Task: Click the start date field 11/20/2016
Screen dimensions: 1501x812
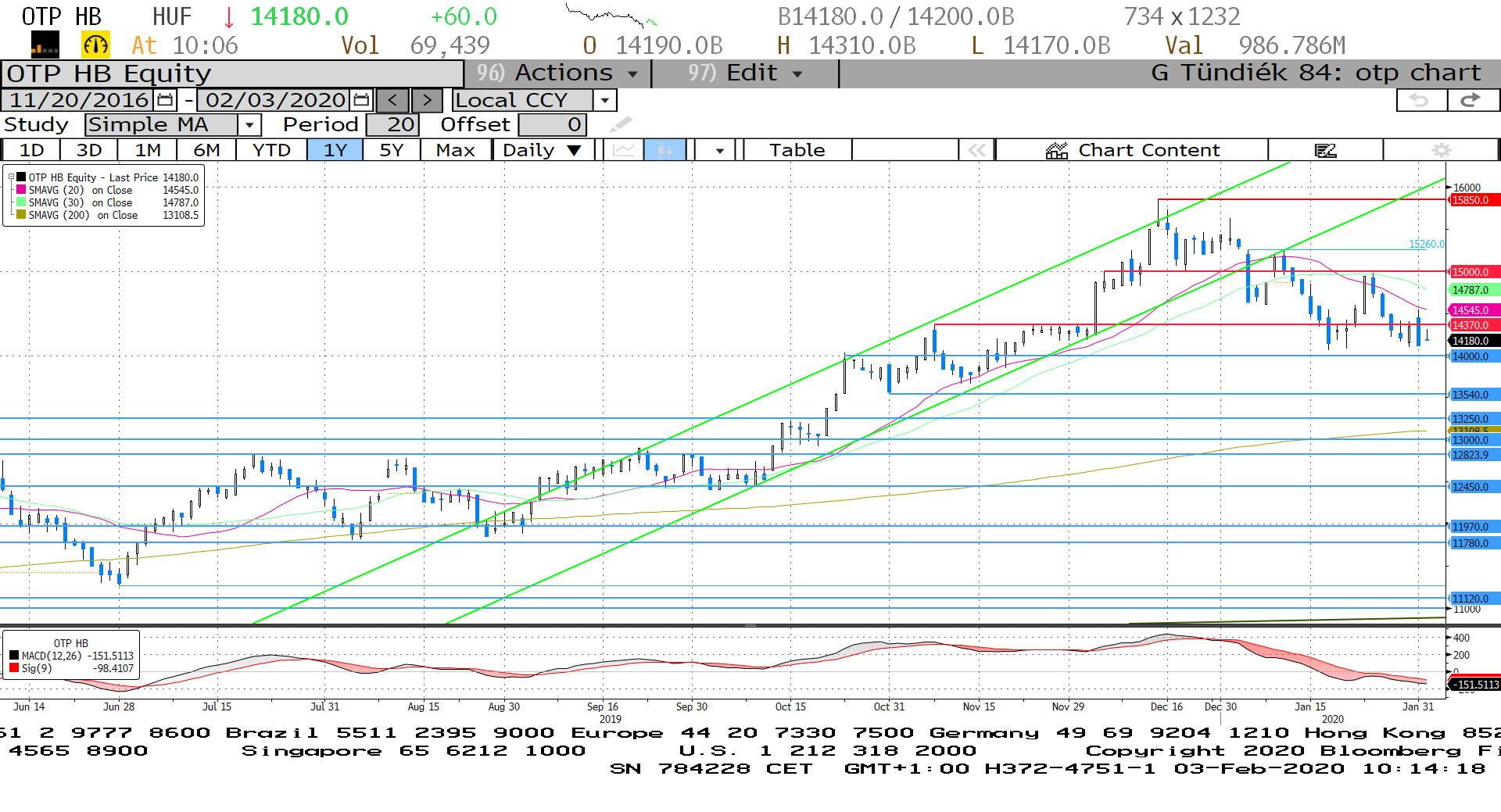Action: pyautogui.click(x=79, y=100)
